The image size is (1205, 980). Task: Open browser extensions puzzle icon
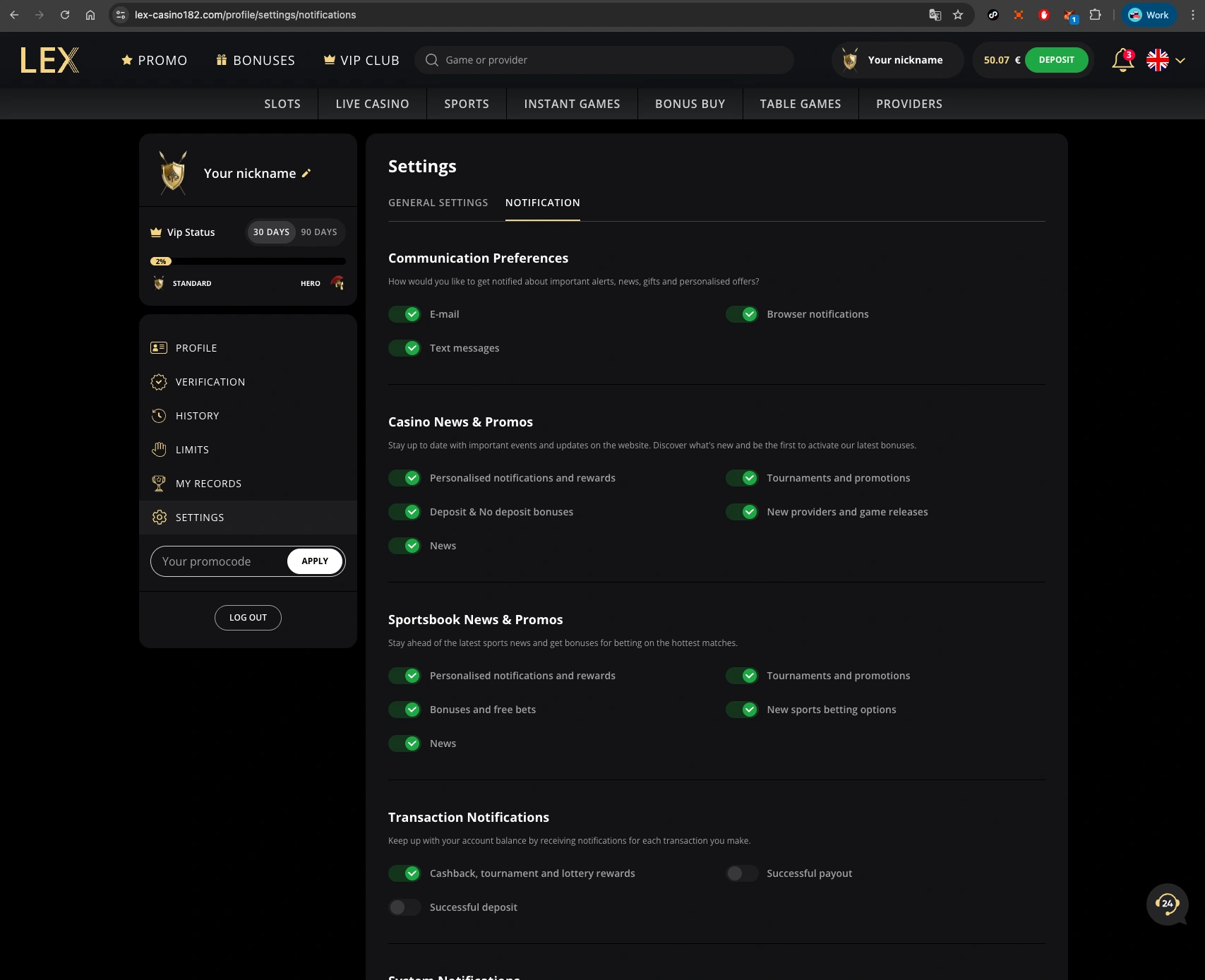1095,15
